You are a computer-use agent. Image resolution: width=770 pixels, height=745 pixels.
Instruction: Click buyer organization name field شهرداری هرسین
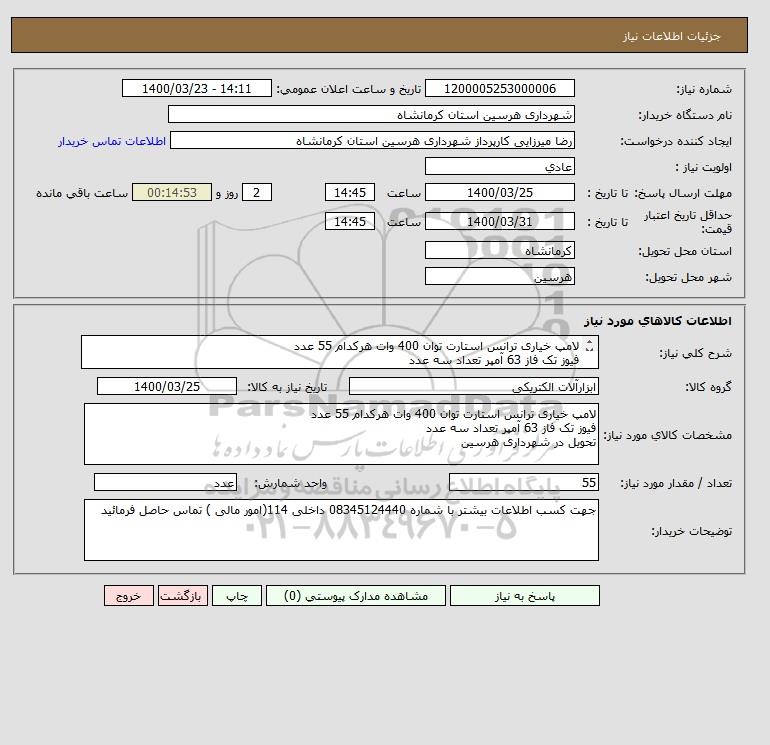(371, 114)
